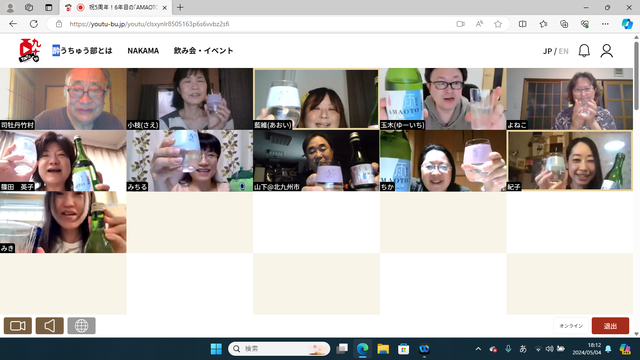This screenshot has width=640, height=360.
Task: Click the red 退出 leave button
Action: click(610, 326)
